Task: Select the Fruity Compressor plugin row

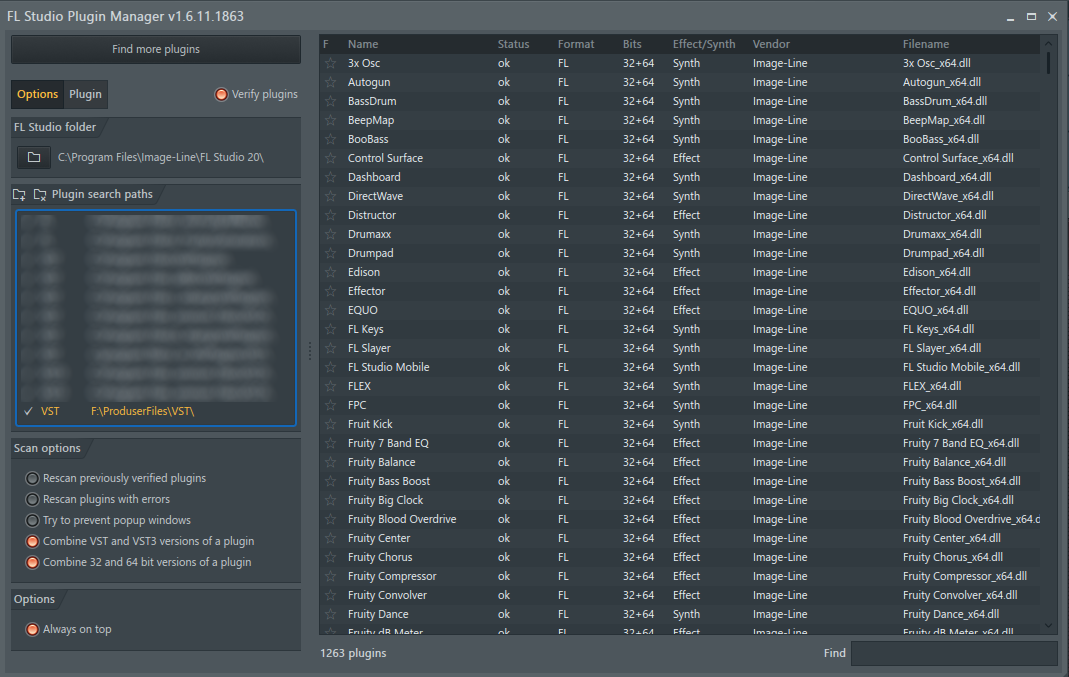Action: [x=680, y=577]
